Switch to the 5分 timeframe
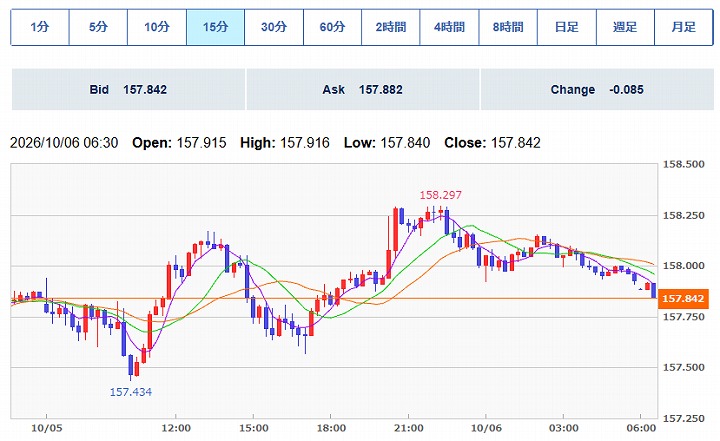Screen dimensions: 720x441 point(98,27)
